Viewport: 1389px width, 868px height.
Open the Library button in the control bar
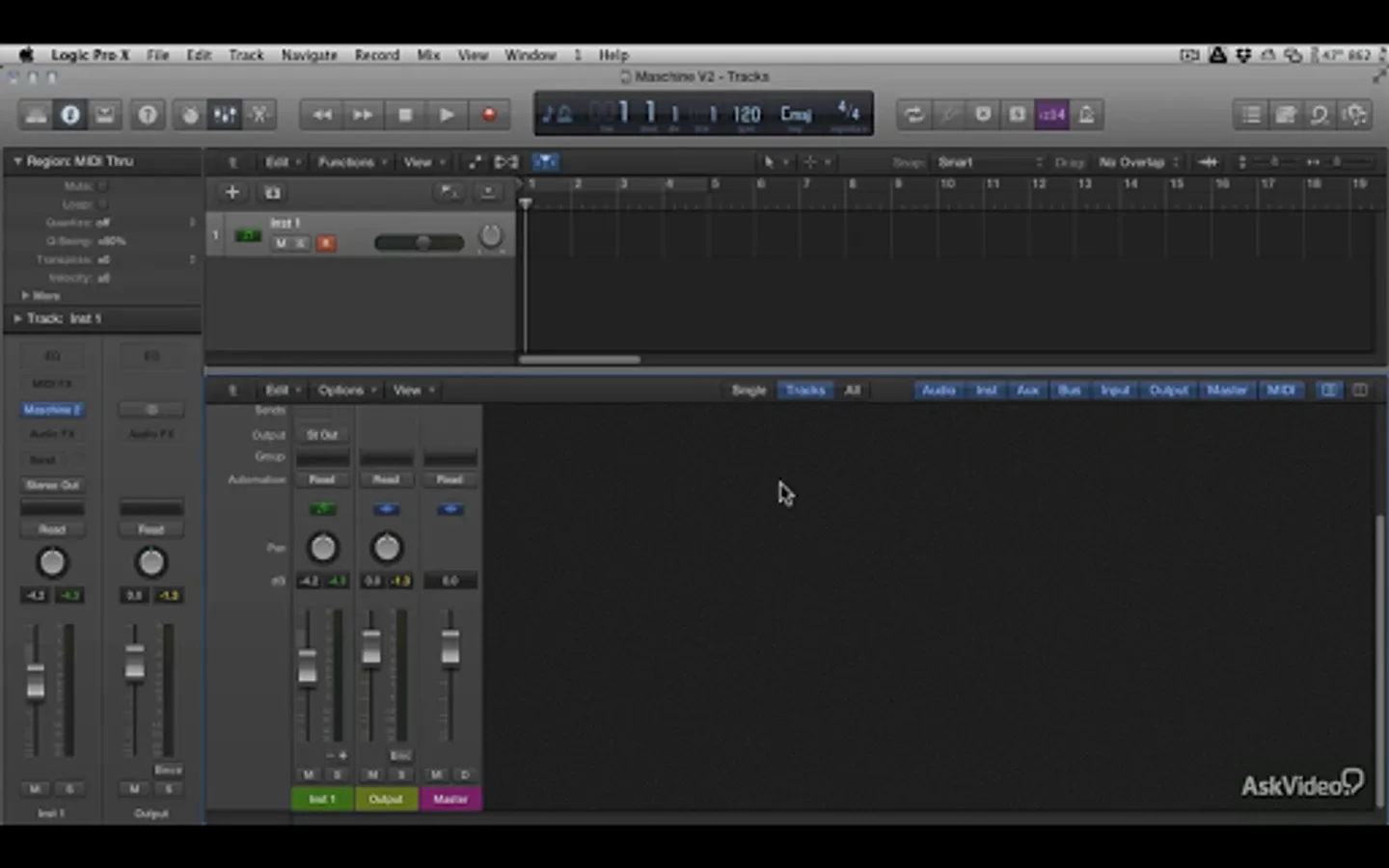coord(36,115)
